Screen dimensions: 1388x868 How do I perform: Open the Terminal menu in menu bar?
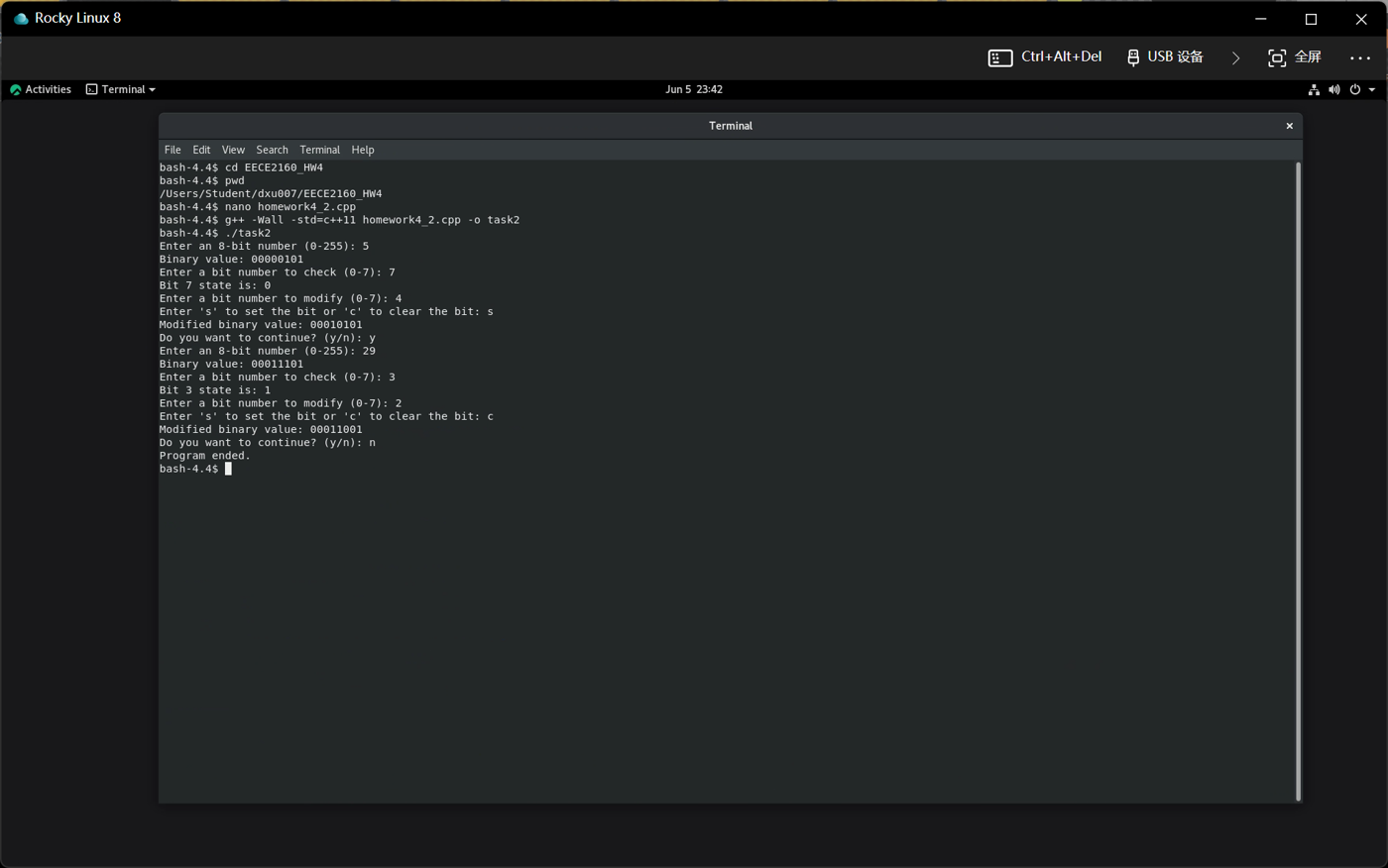point(319,150)
